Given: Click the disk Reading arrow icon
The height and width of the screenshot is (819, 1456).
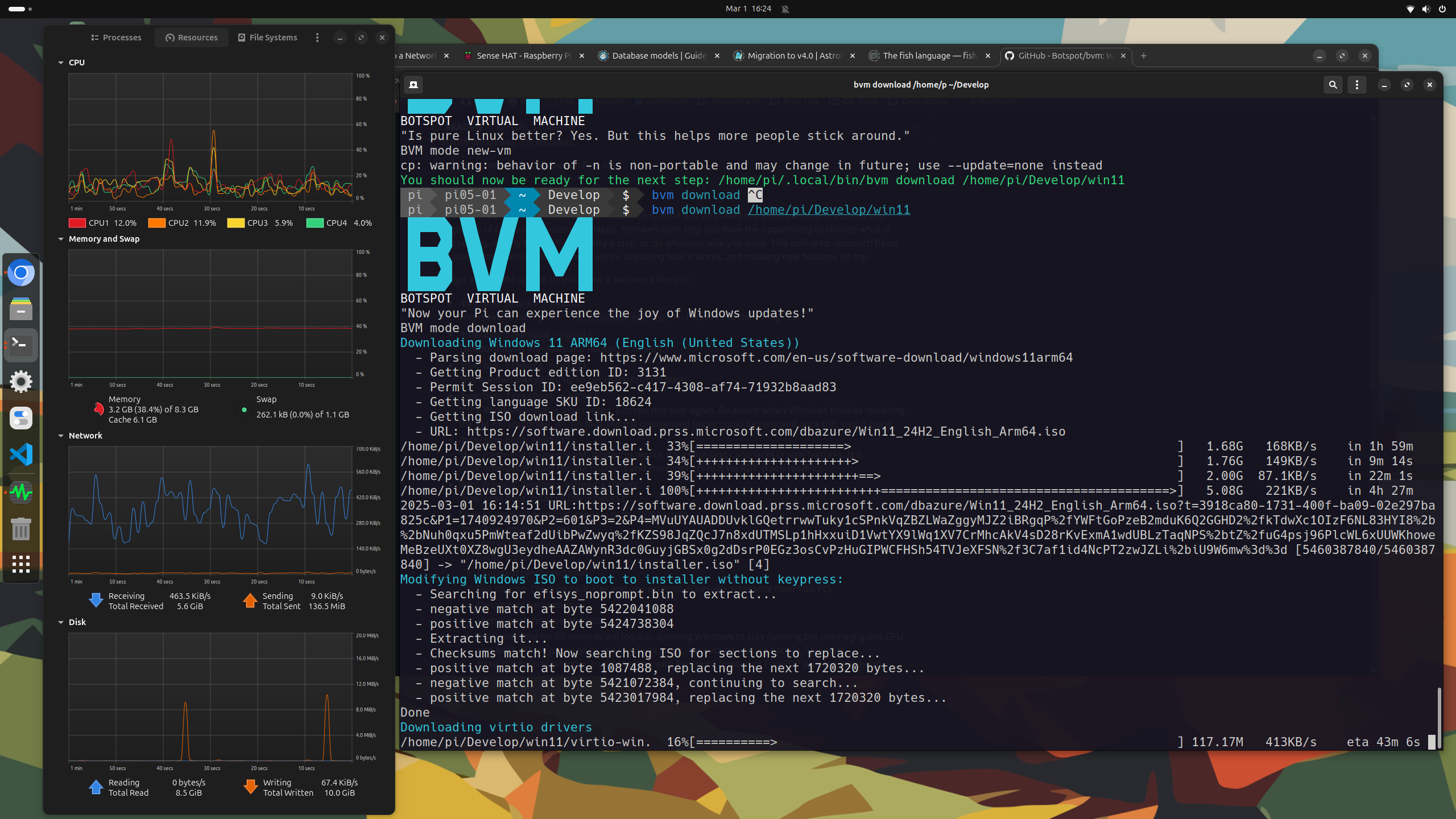Looking at the screenshot, I should coord(96,787).
